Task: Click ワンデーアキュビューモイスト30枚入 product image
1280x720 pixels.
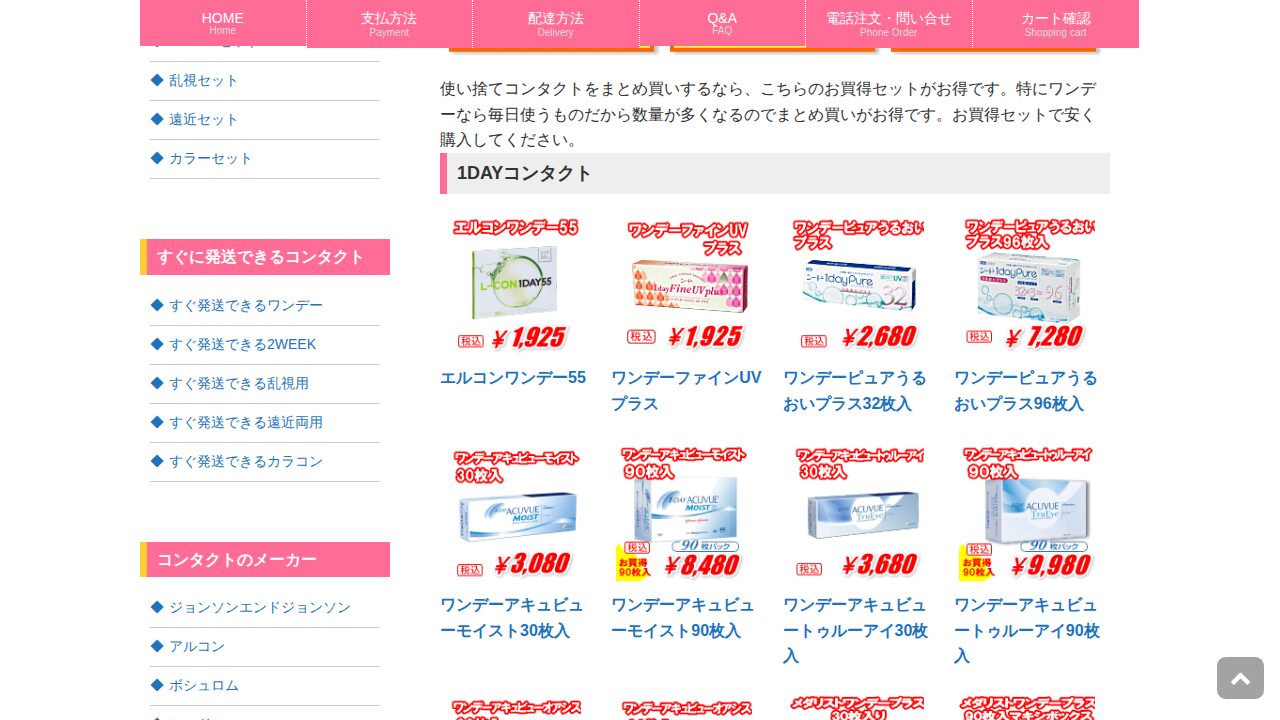Action: pyautogui.click(x=515, y=513)
